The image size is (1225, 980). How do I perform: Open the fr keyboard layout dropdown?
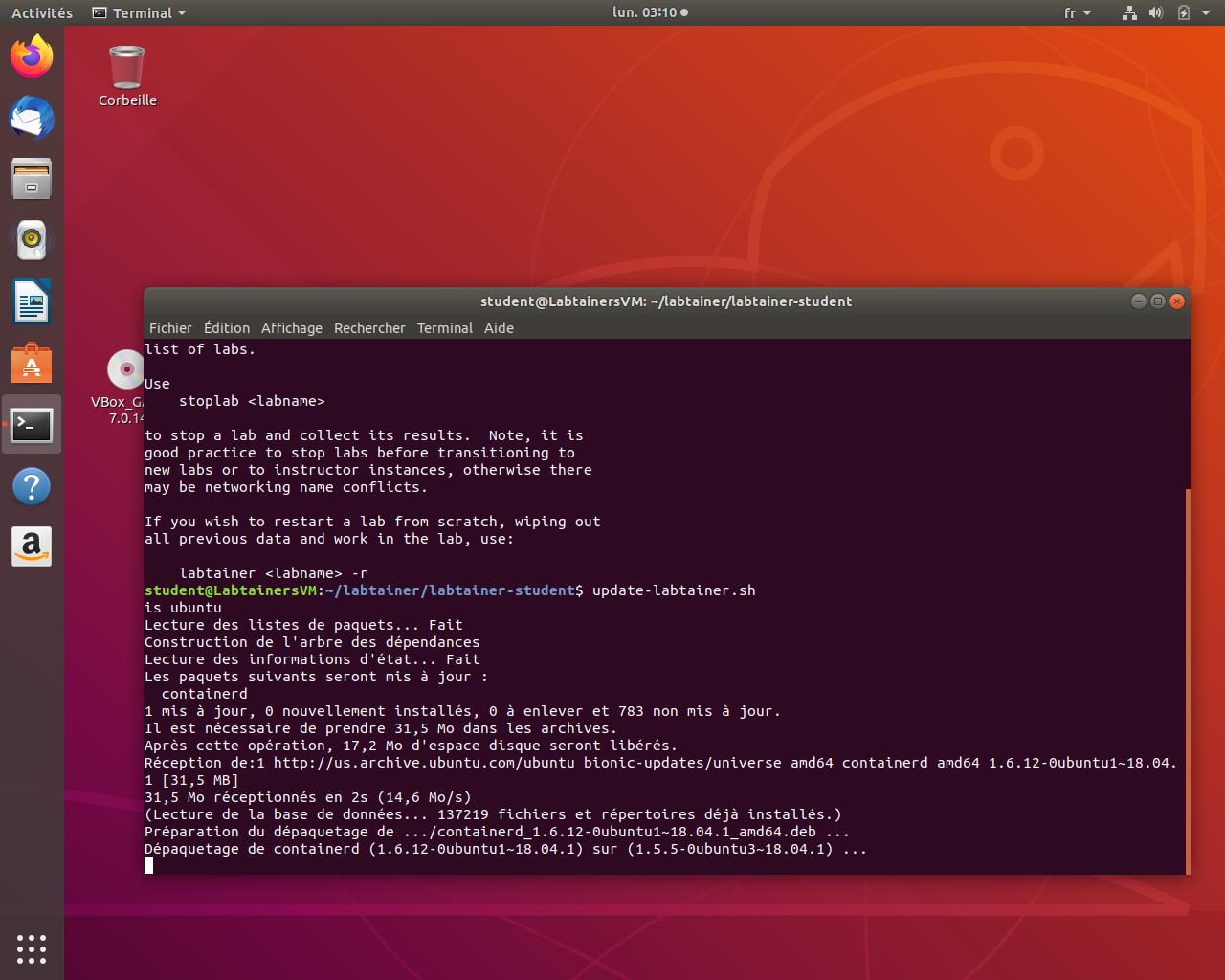[1078, 13]
